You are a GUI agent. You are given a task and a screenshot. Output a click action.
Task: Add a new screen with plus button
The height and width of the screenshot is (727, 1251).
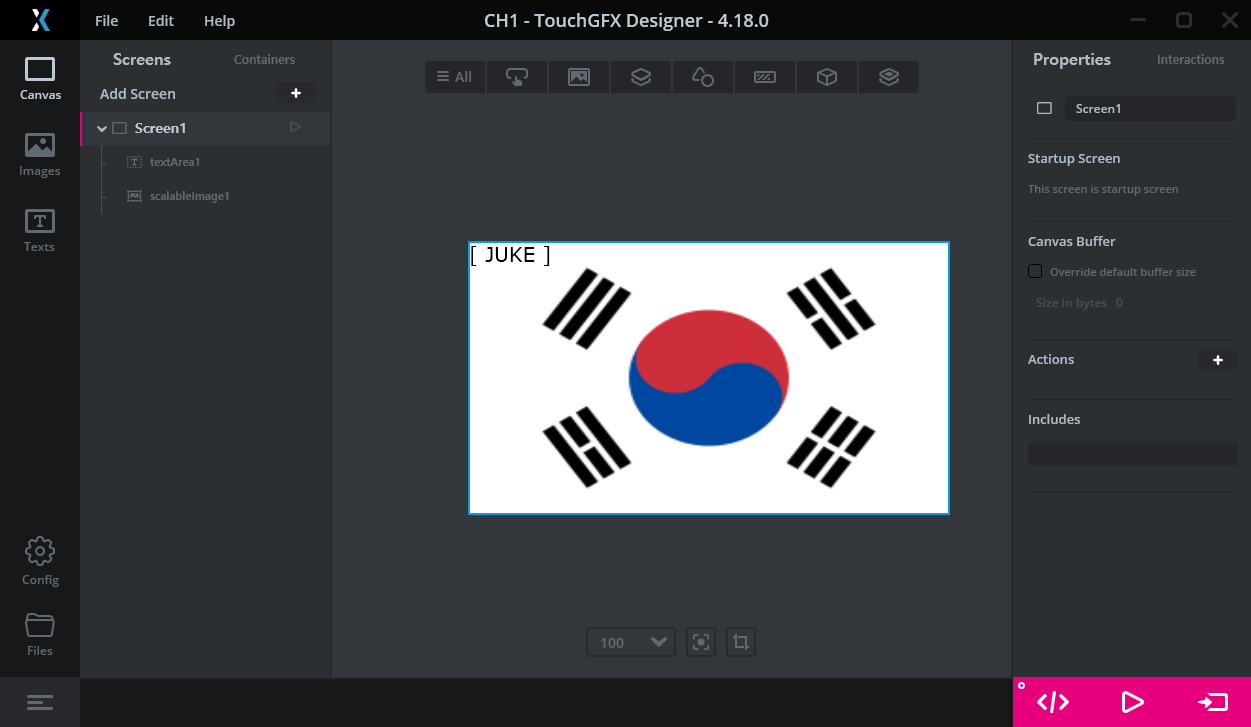click(x=296, y=94)
